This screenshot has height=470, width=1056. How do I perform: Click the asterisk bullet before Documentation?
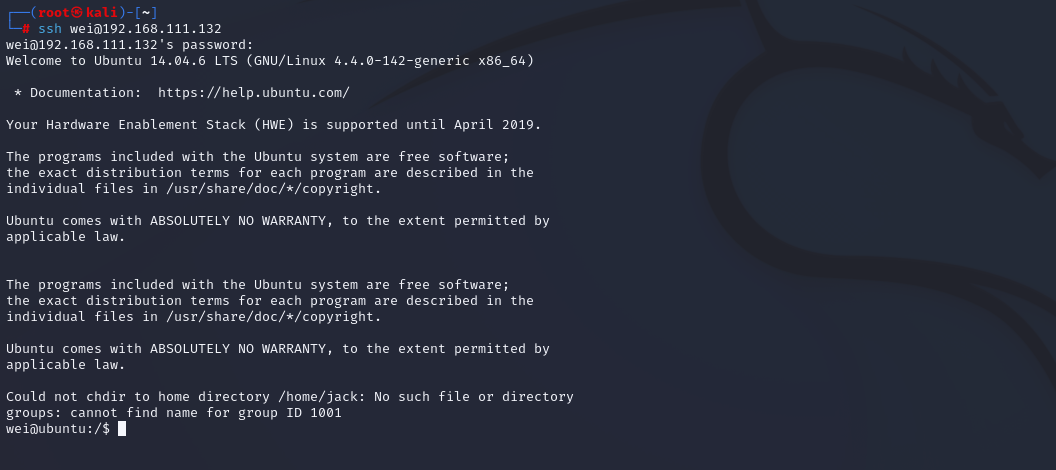(x=18, y=92)
